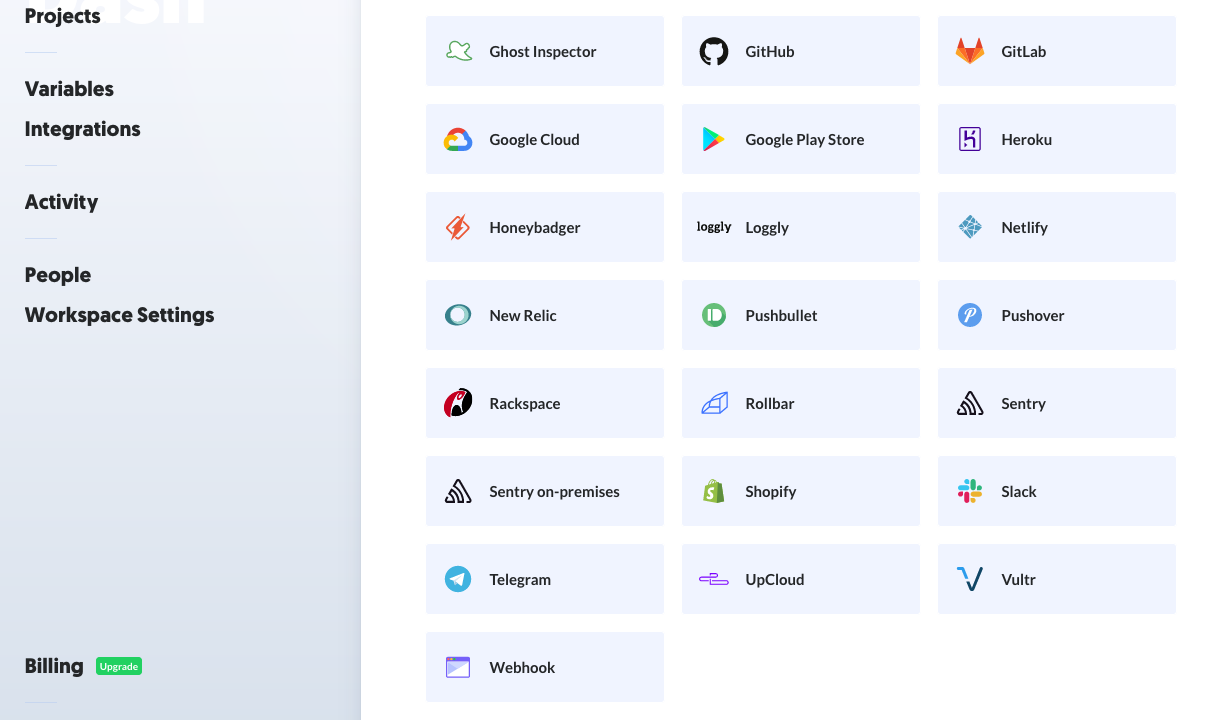Select the GitHub label

click(x=770, y=52)
